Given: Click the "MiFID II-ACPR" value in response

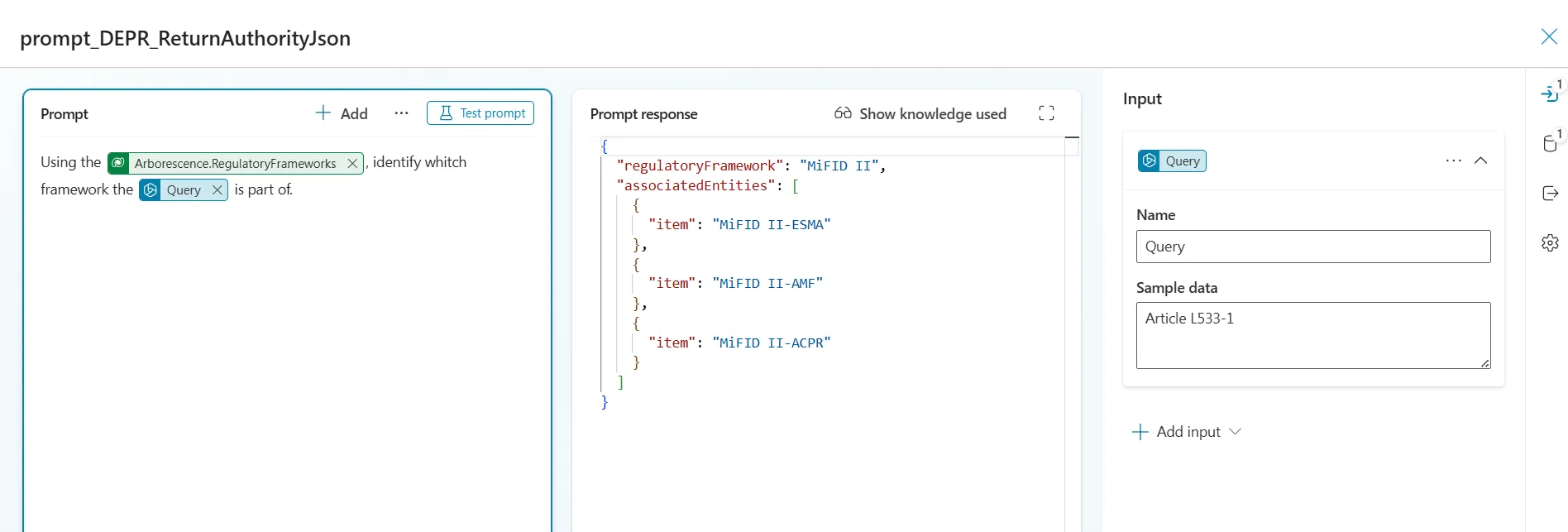Looking at the screenshot, I should pos(772,343).
